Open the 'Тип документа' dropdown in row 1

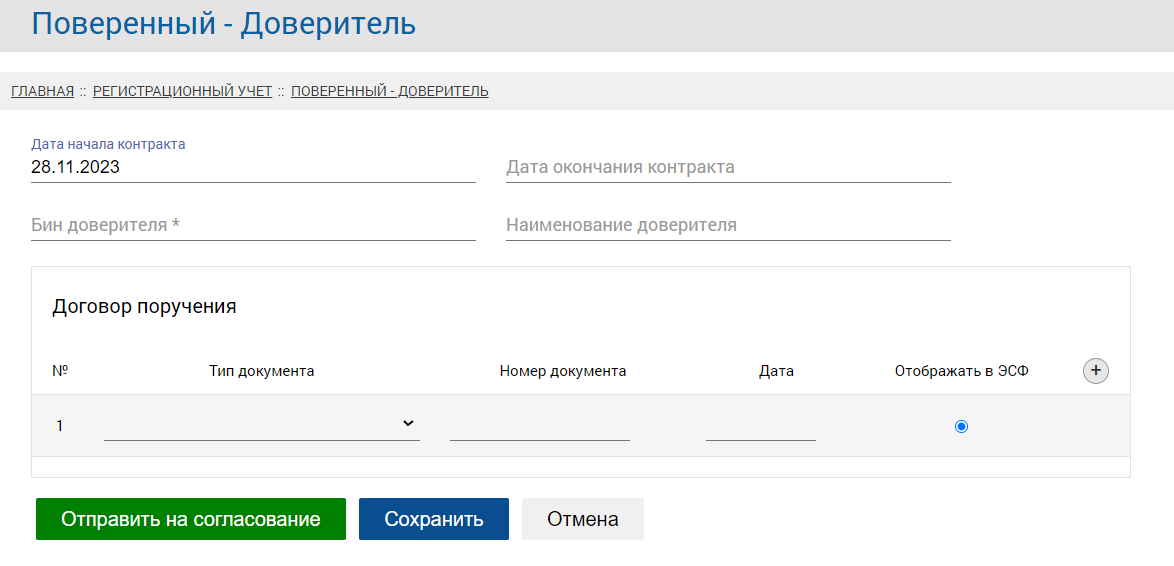261,425
